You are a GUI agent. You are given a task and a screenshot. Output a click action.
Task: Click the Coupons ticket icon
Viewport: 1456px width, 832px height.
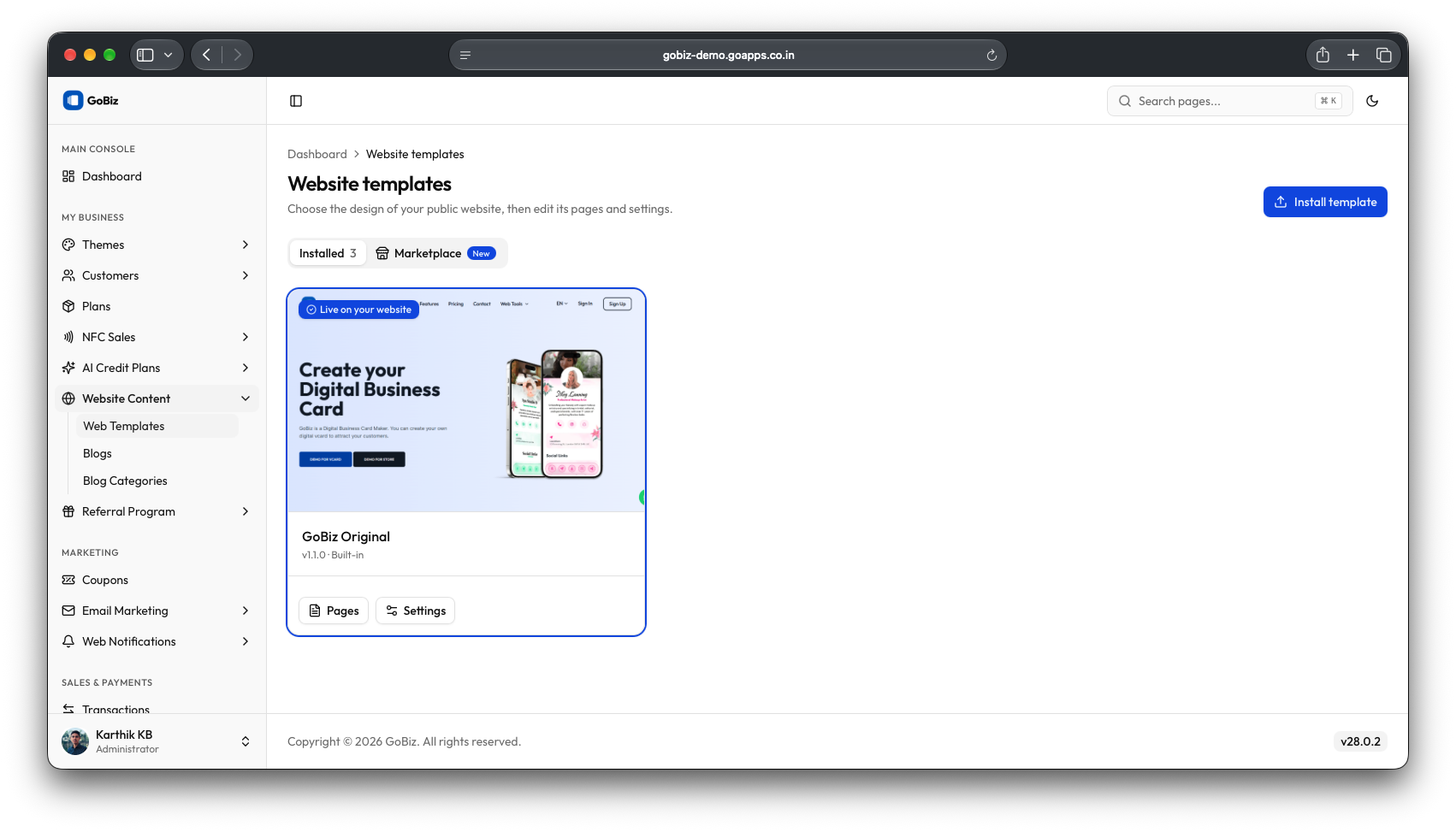68,580
